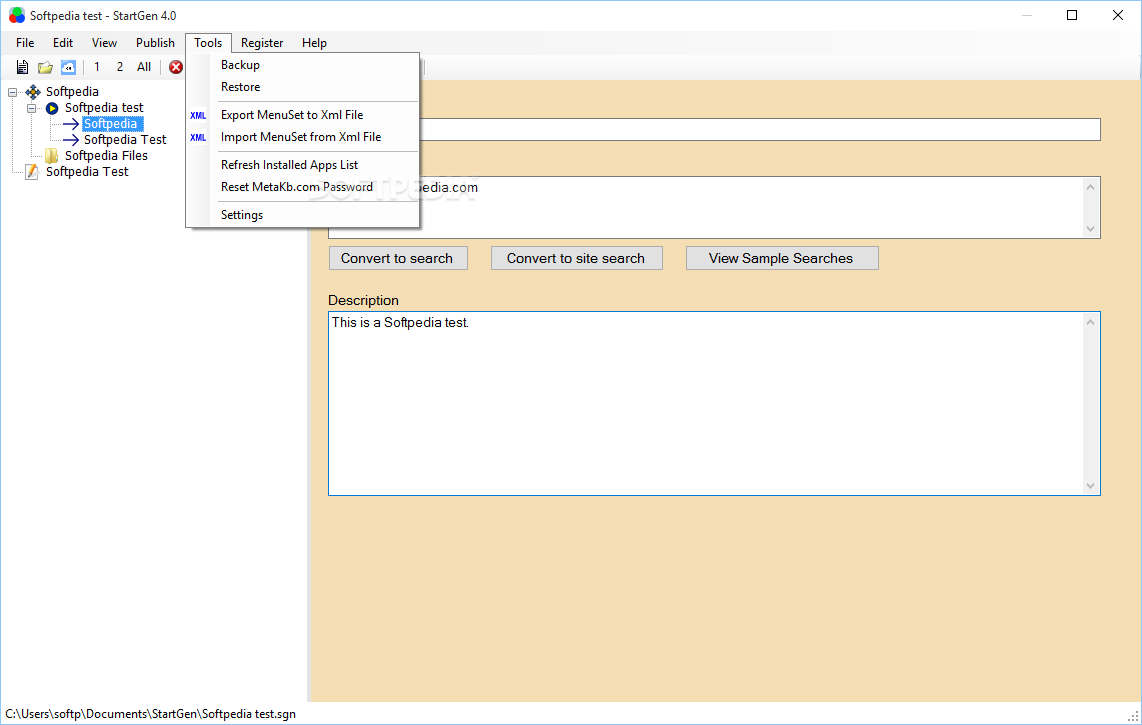The image size is (1142, 725).
Task: Click the Convert to site search button
Action: pos(576,259)
